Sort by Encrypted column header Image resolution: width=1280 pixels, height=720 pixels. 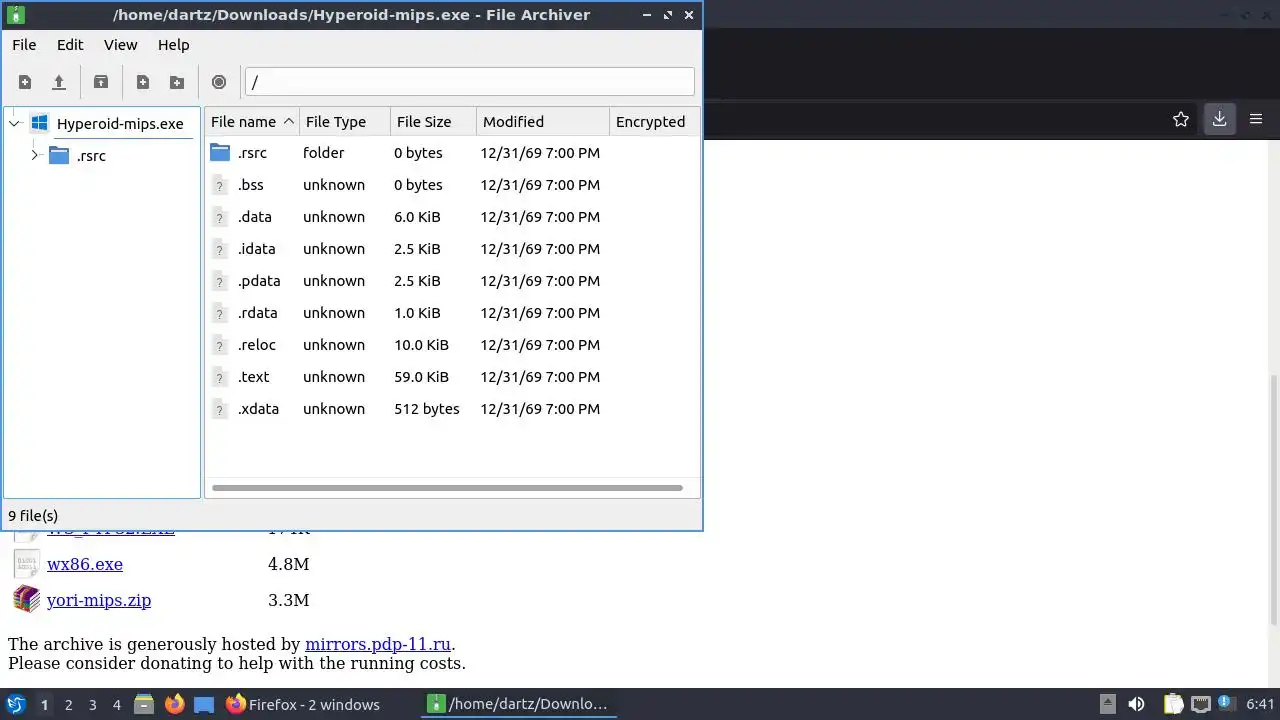tap(654, 121)
